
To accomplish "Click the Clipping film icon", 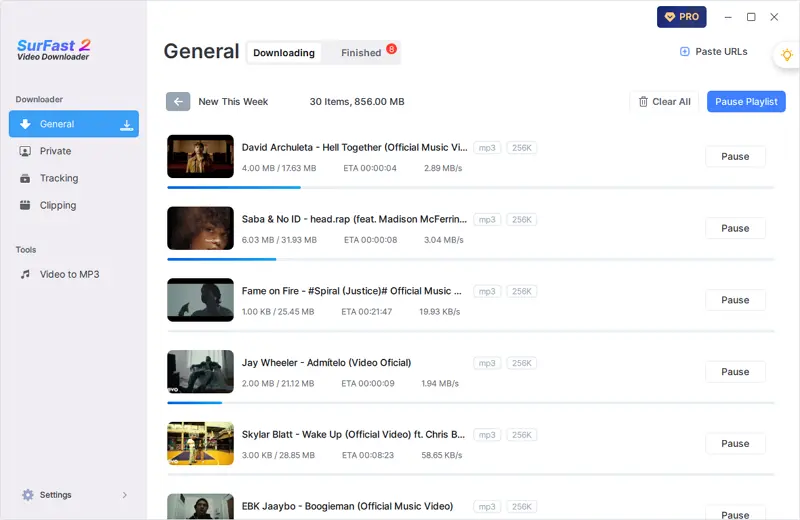I will pos(25,205).
